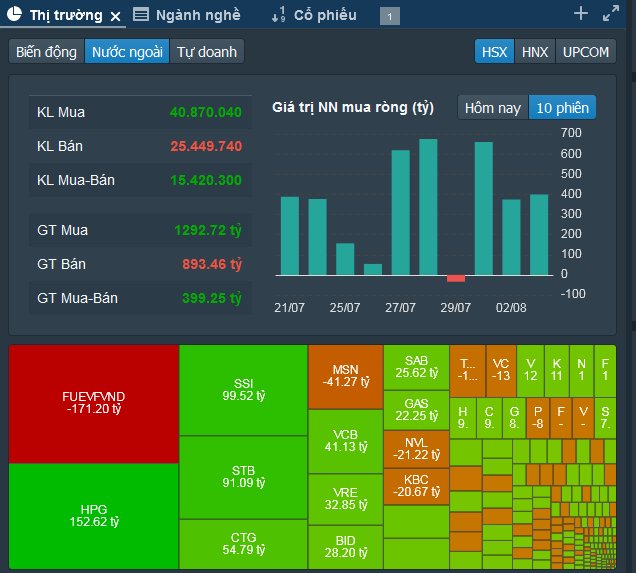Viewport: 636px width, 573px height.
Task: Switch exchange to HNX
Action: click(x=535, y=52)
